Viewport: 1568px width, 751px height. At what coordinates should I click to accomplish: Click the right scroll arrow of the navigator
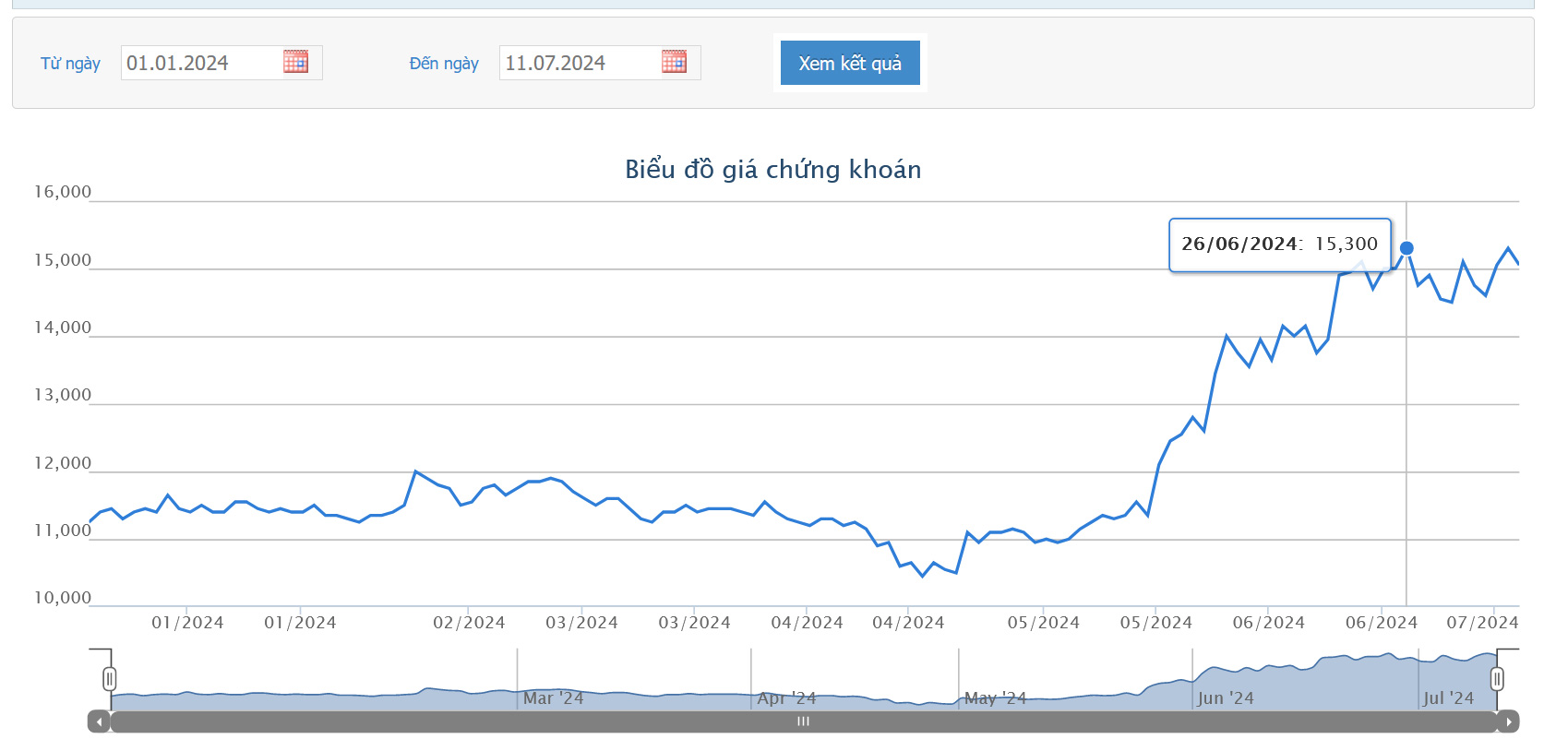(1508, 721)
